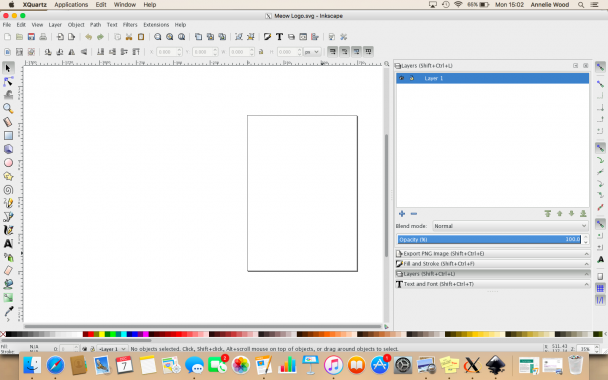
Task: Pick the yellow palette swatch
Action: (102, 334)
